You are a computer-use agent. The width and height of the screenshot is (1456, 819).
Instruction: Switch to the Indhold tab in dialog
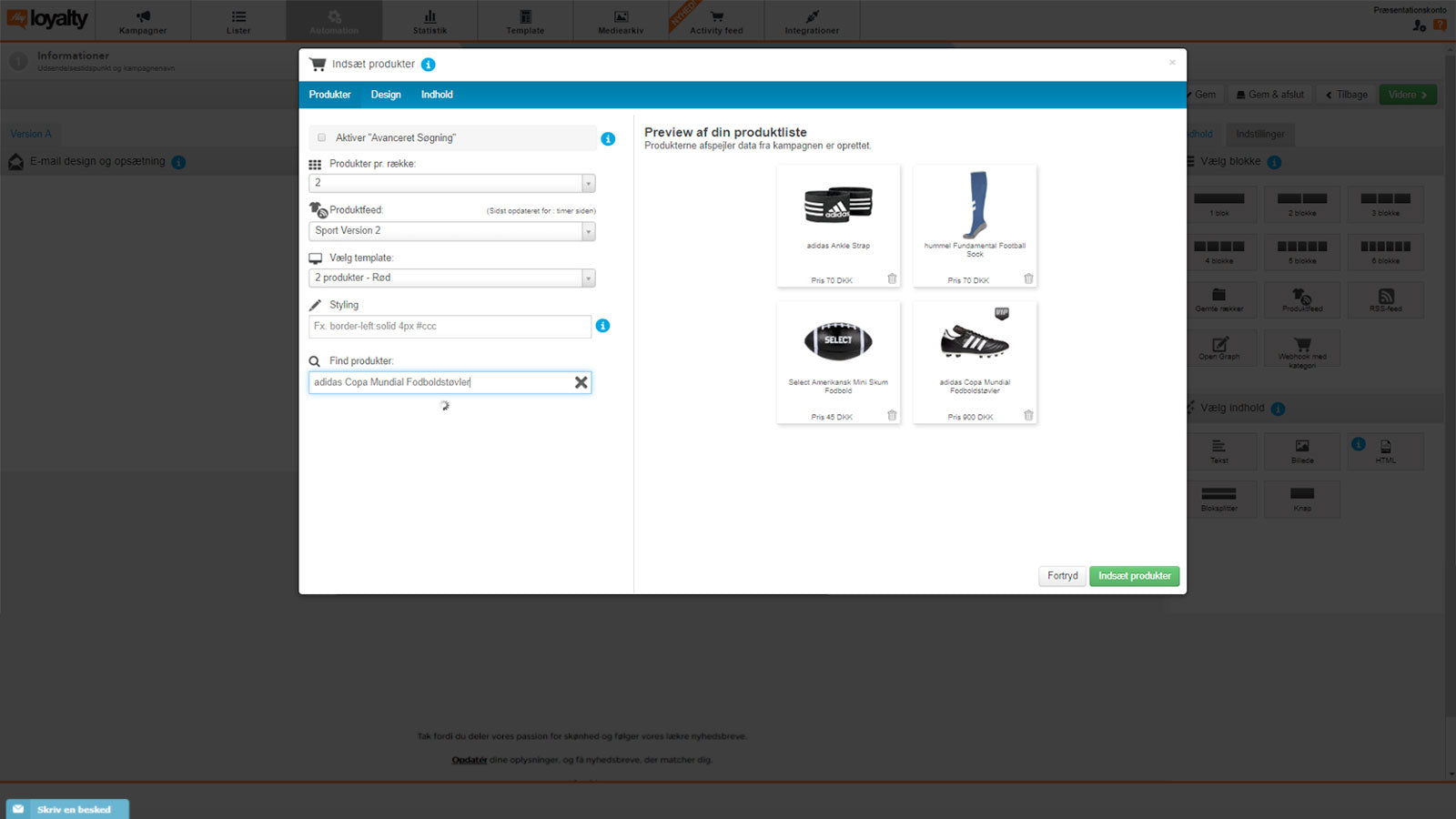[x=437, y=95]
